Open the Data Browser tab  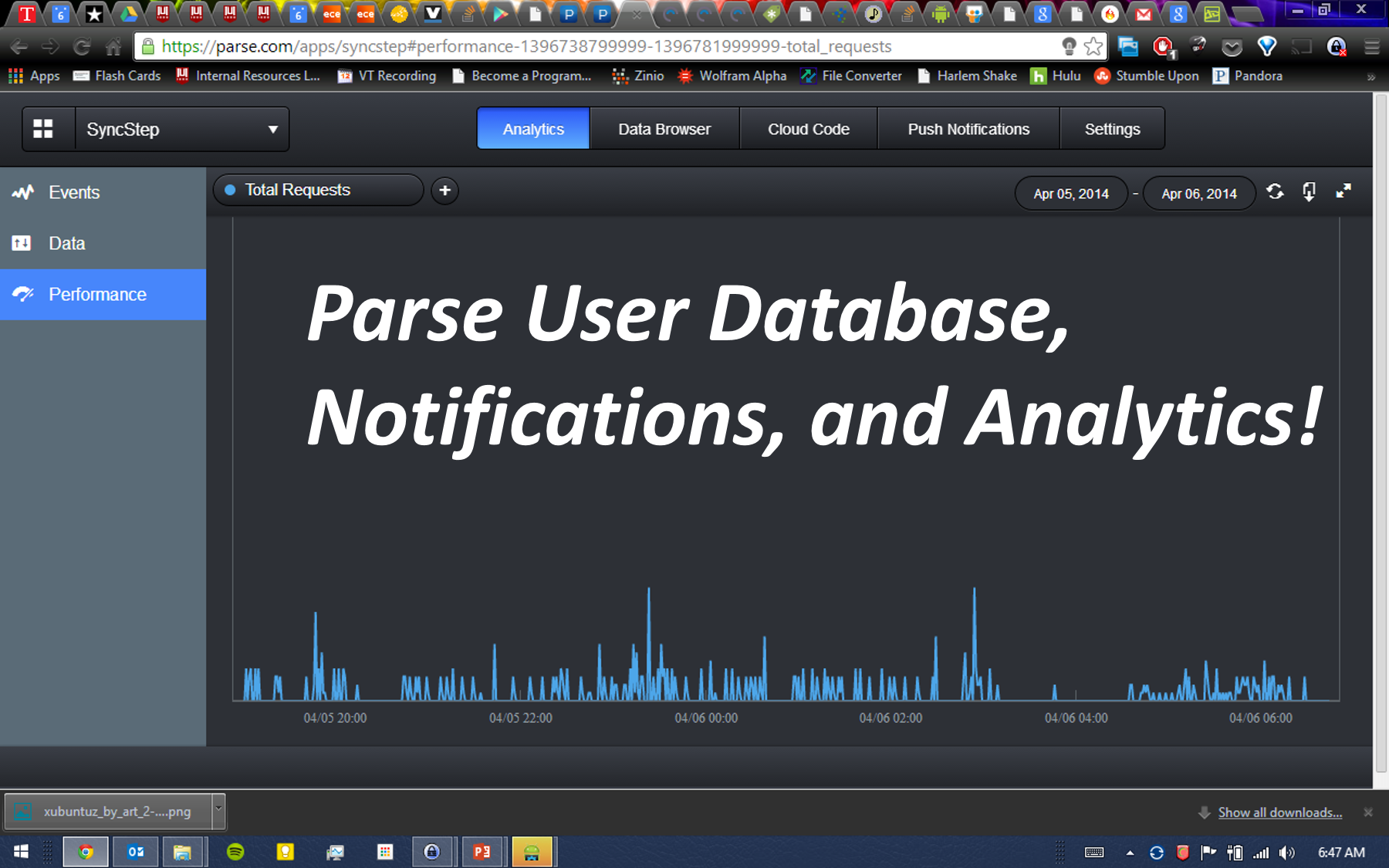pos(664,129)
